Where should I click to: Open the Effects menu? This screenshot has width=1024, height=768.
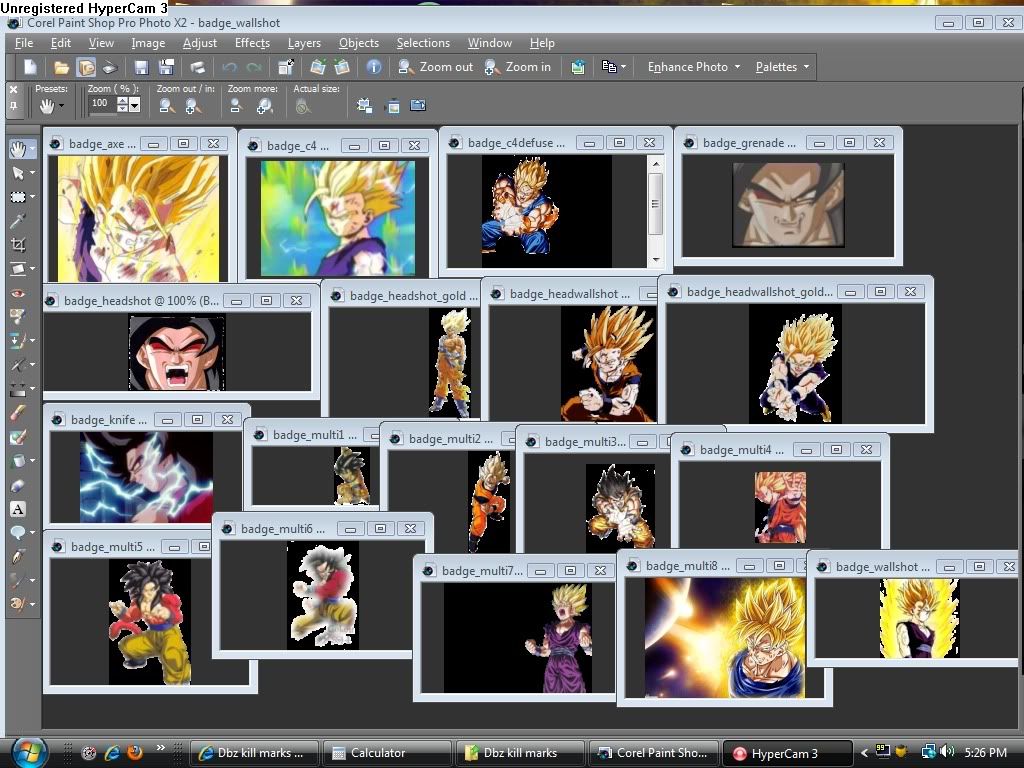coord(252,43)
